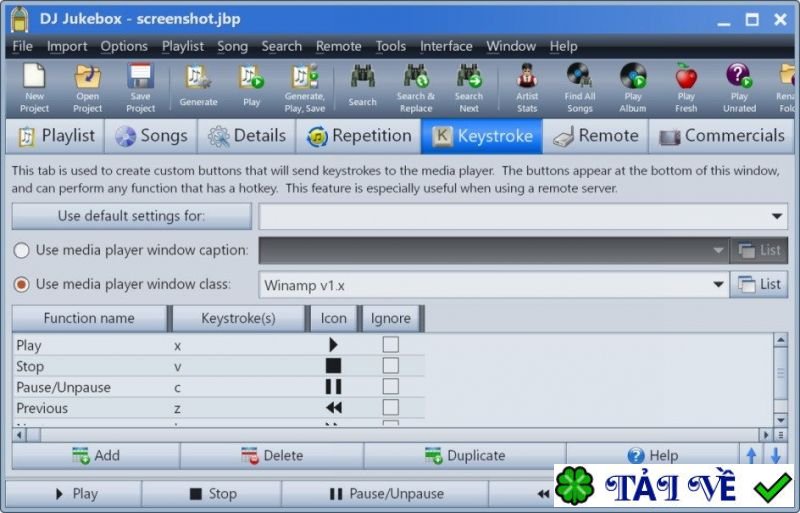This screenshot has width=800, height=513.
Task: Open the Details tab
Action: [247, 136]
